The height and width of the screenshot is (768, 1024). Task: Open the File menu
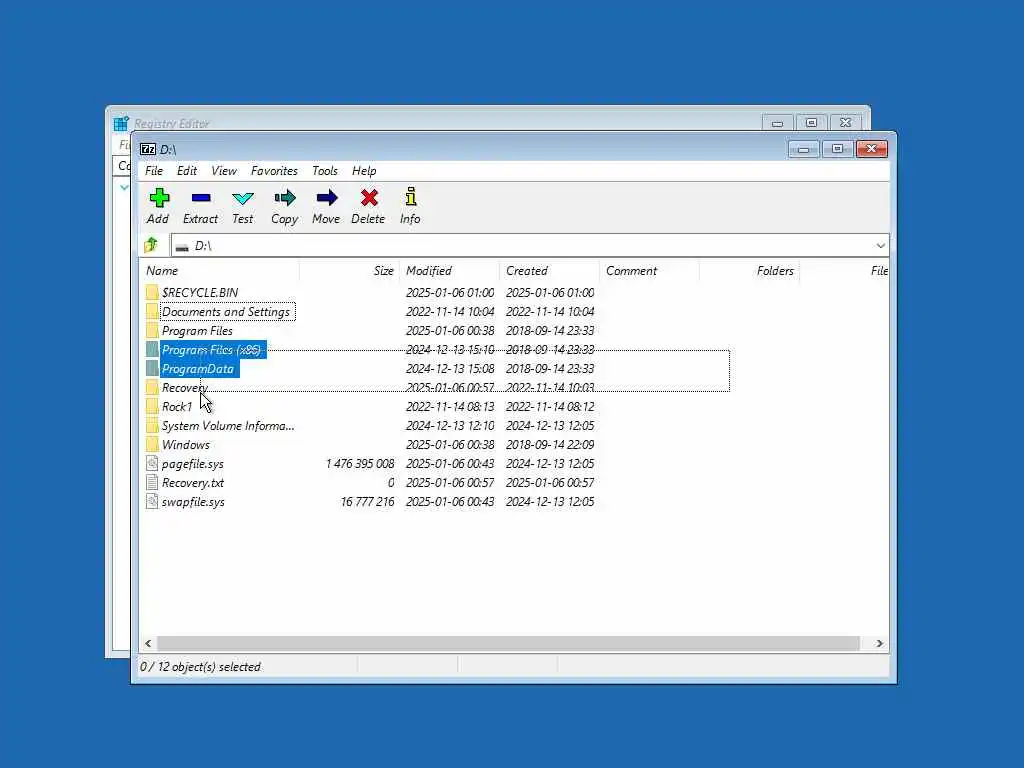click(x=154, y=170)
